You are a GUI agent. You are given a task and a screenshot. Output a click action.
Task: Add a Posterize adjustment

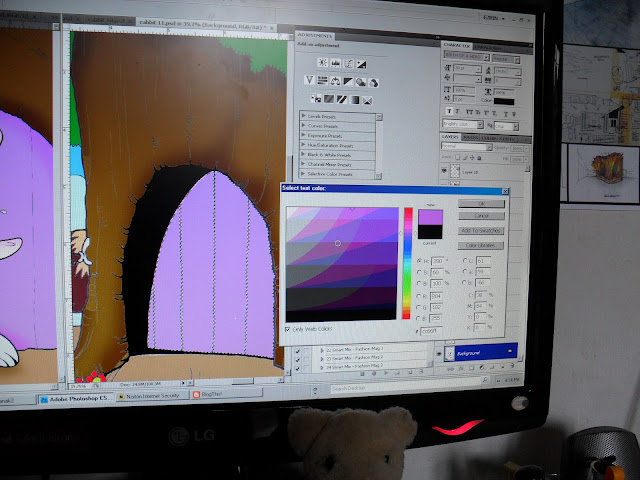[329, 99]
